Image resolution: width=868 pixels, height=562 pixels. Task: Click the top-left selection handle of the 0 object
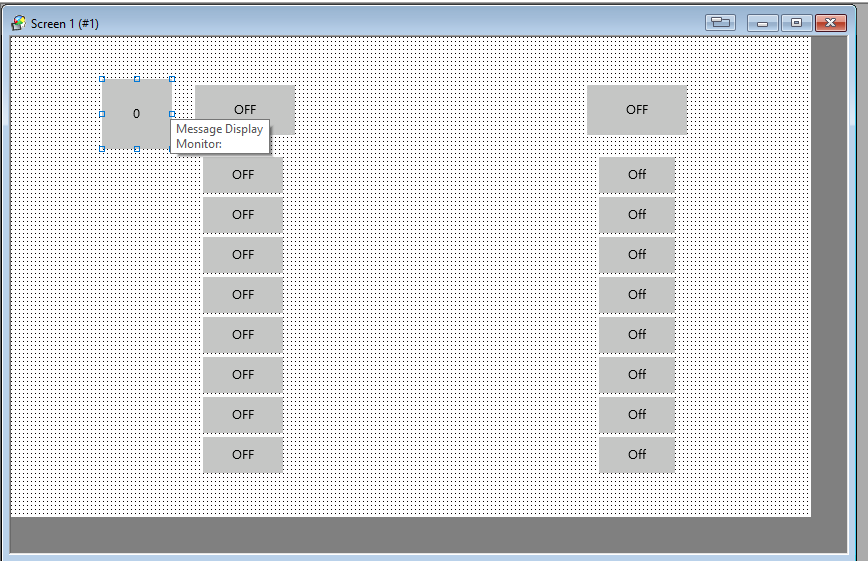tap(102, 79)
